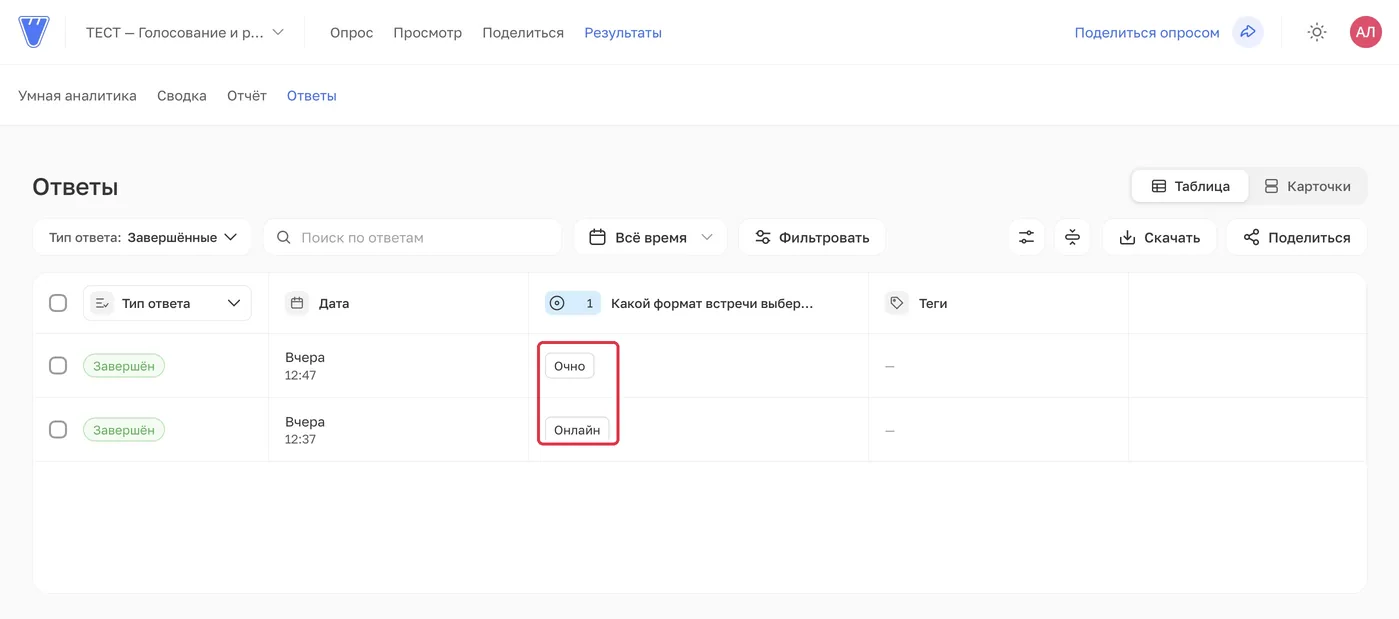Screen dimensions: 1399x619
Task: Click the Какой формат встречи column header
Action: tap(698, 303)
